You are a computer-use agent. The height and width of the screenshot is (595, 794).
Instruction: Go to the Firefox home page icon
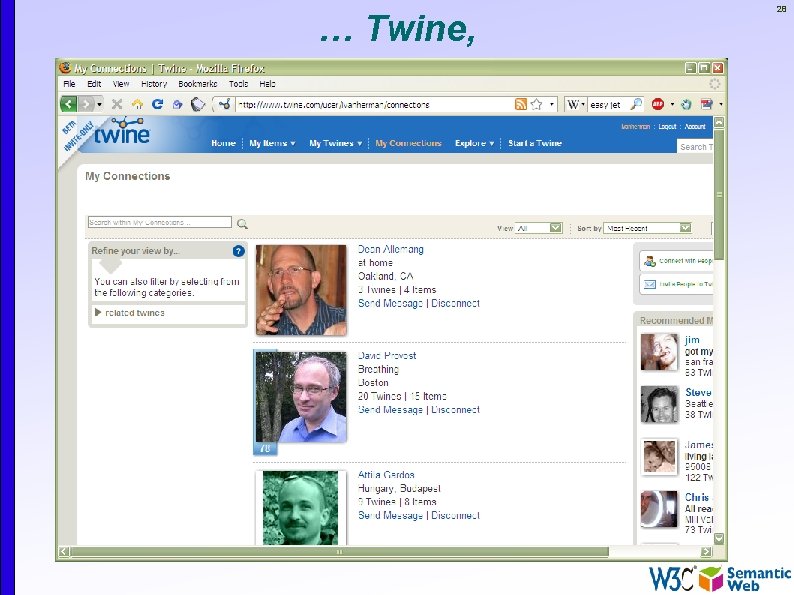click(137, 104)
